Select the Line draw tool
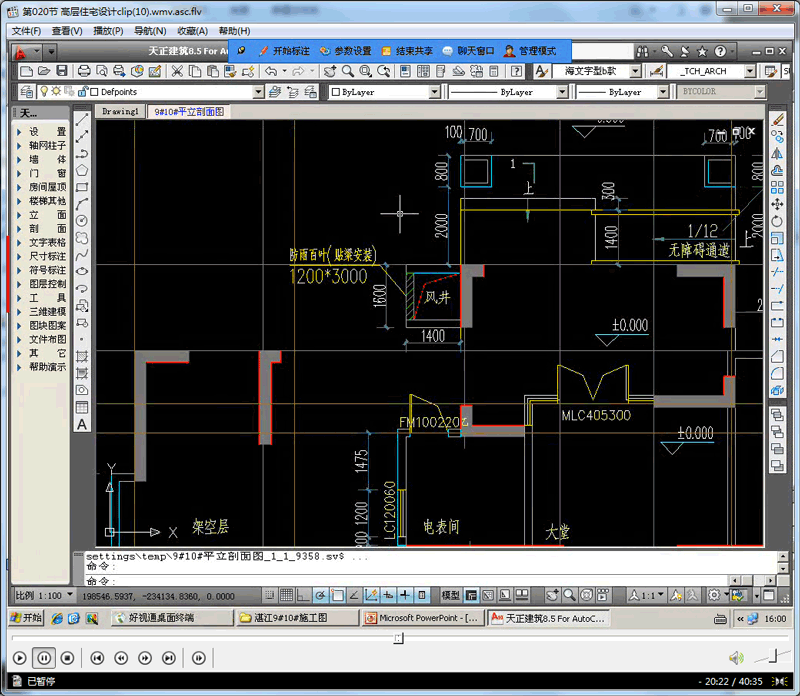 (82, 118)
